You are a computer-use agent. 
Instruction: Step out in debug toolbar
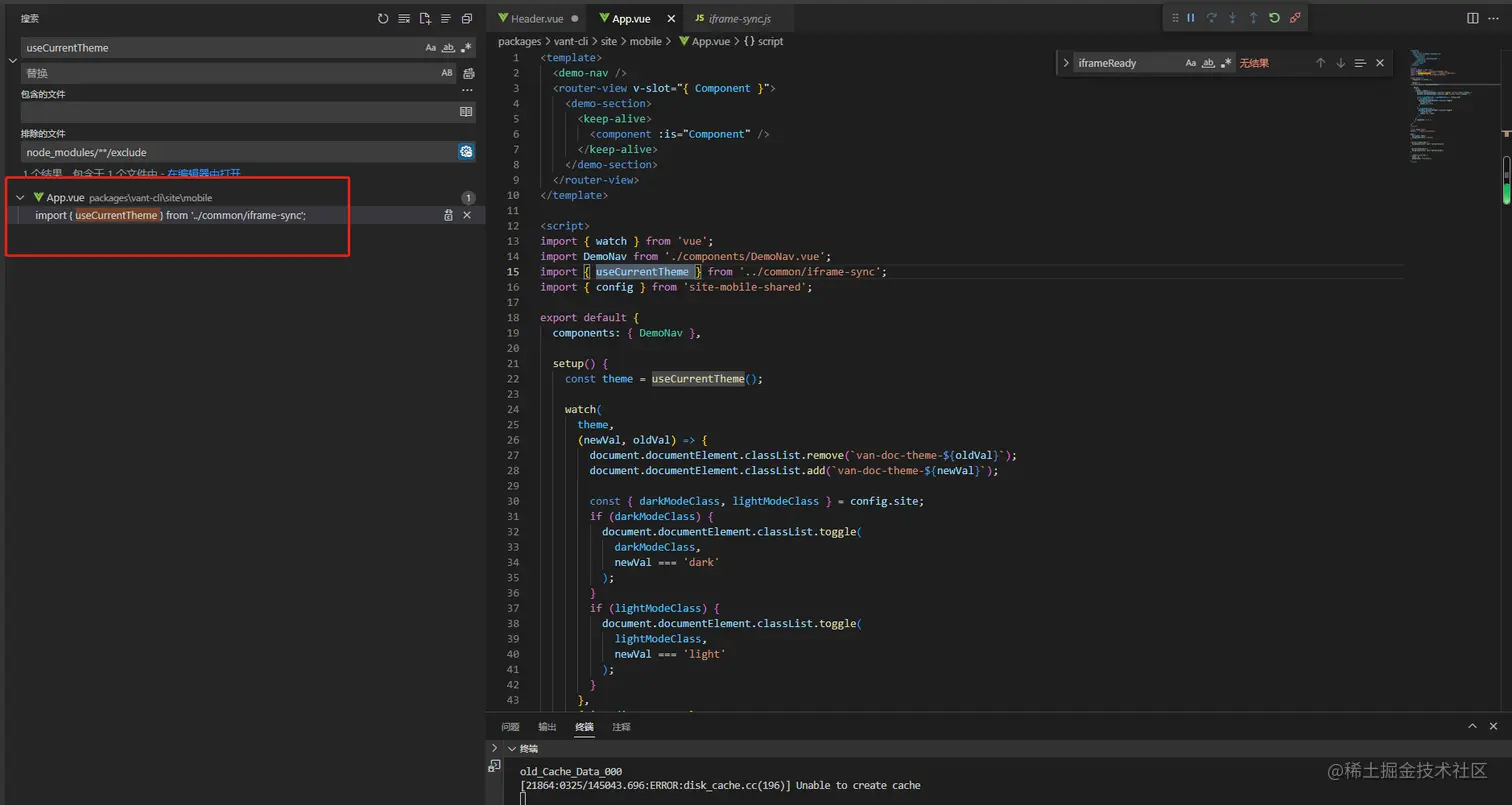[1253, 18]
